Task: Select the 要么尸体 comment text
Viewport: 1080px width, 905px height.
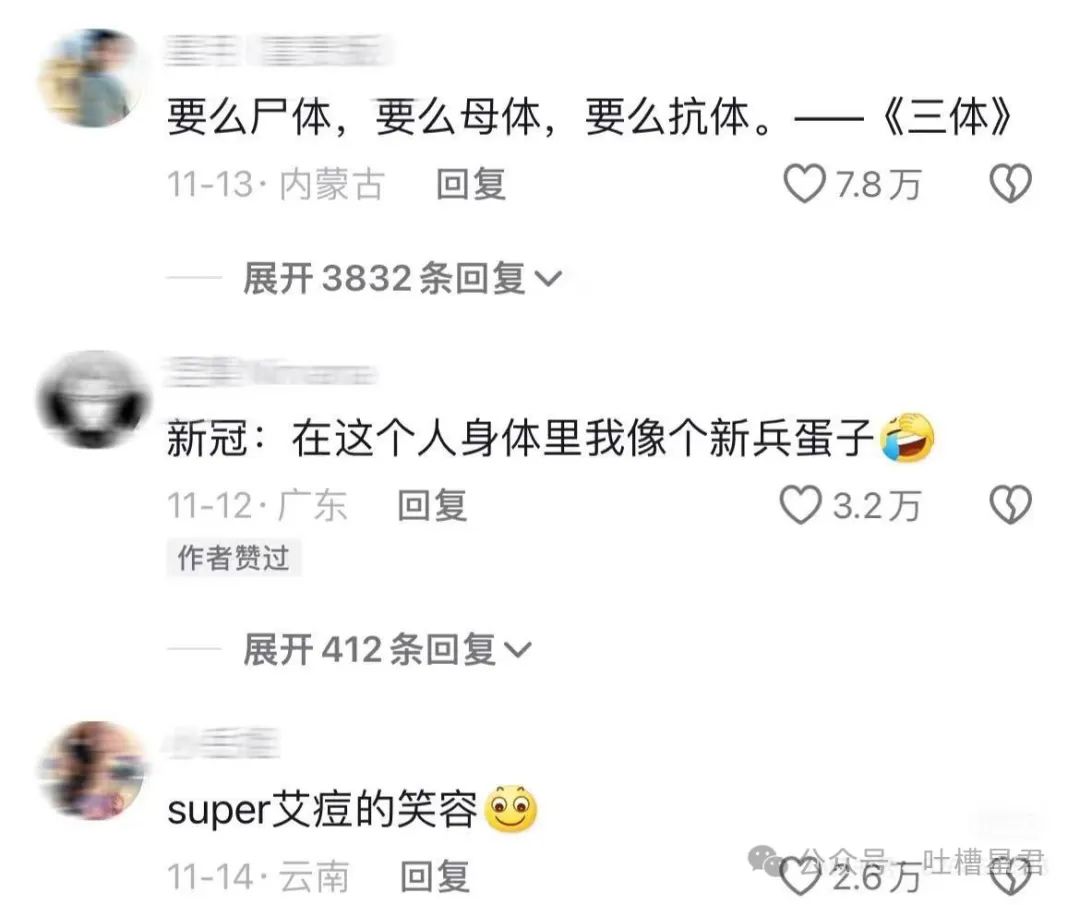Action: point(590,117)
